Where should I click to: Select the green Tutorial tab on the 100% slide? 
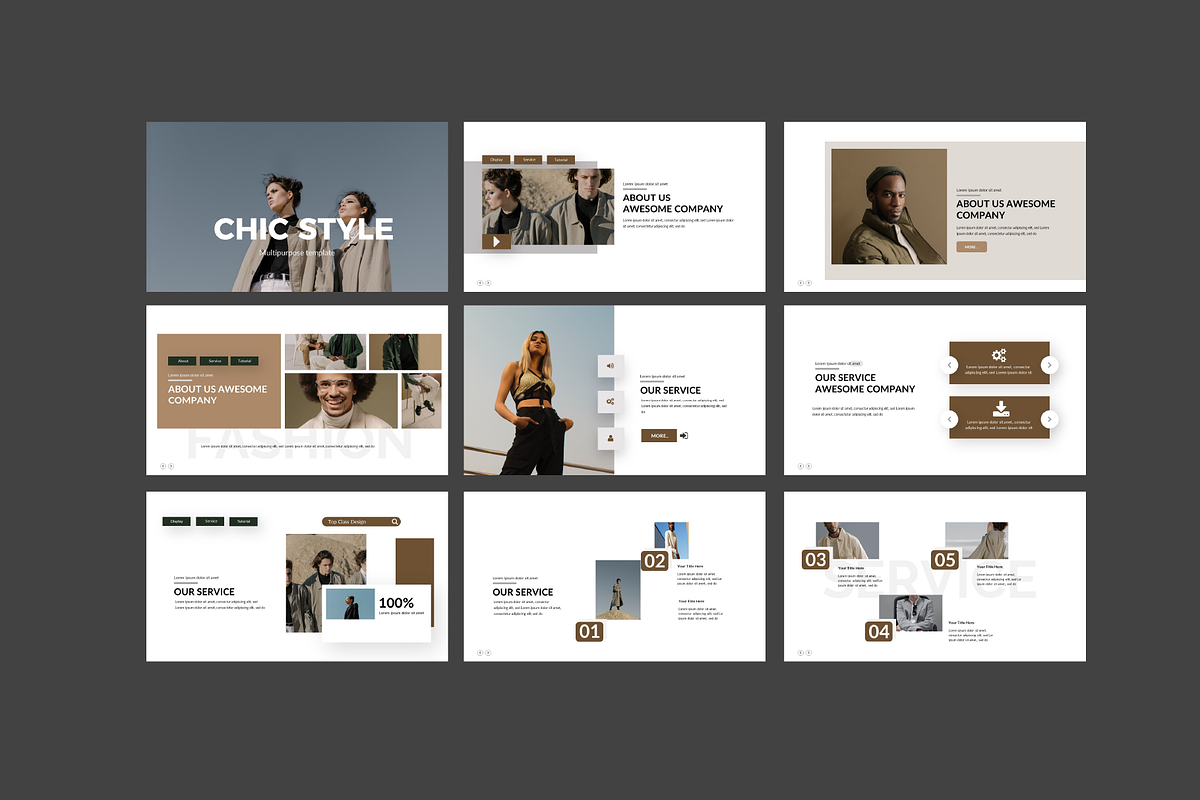(243, 521)
